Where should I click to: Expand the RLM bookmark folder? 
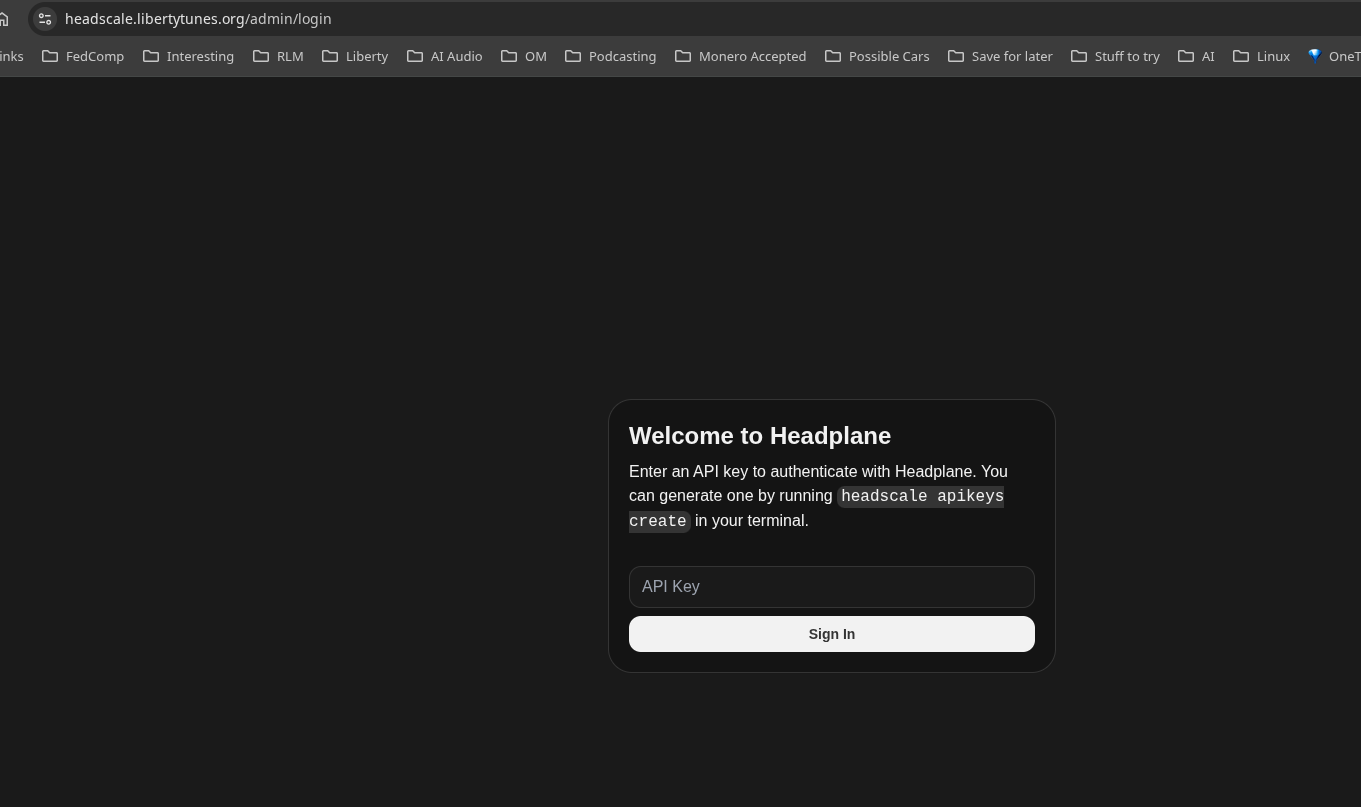(278, 56)
